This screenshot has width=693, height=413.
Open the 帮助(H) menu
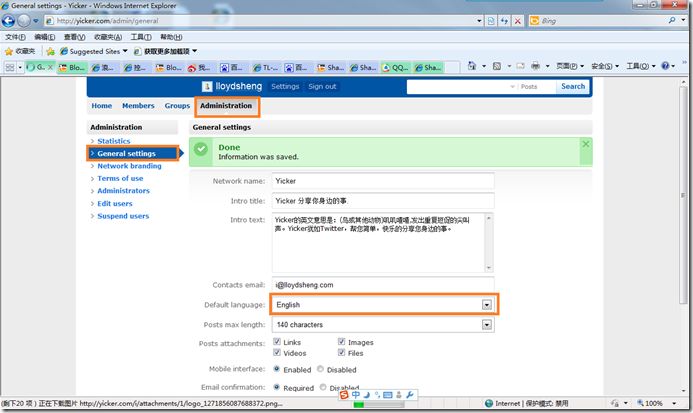(171, 37)
